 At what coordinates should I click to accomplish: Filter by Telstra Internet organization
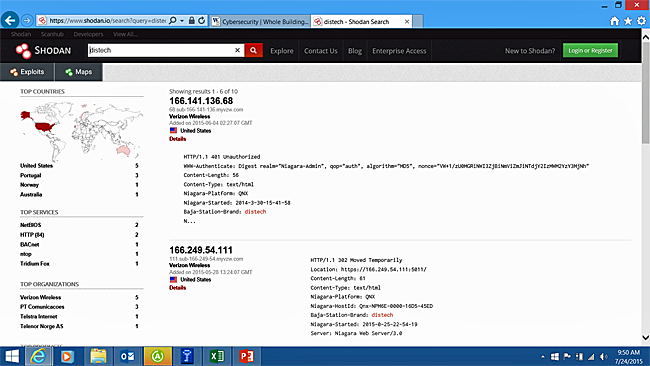[39, 316]
